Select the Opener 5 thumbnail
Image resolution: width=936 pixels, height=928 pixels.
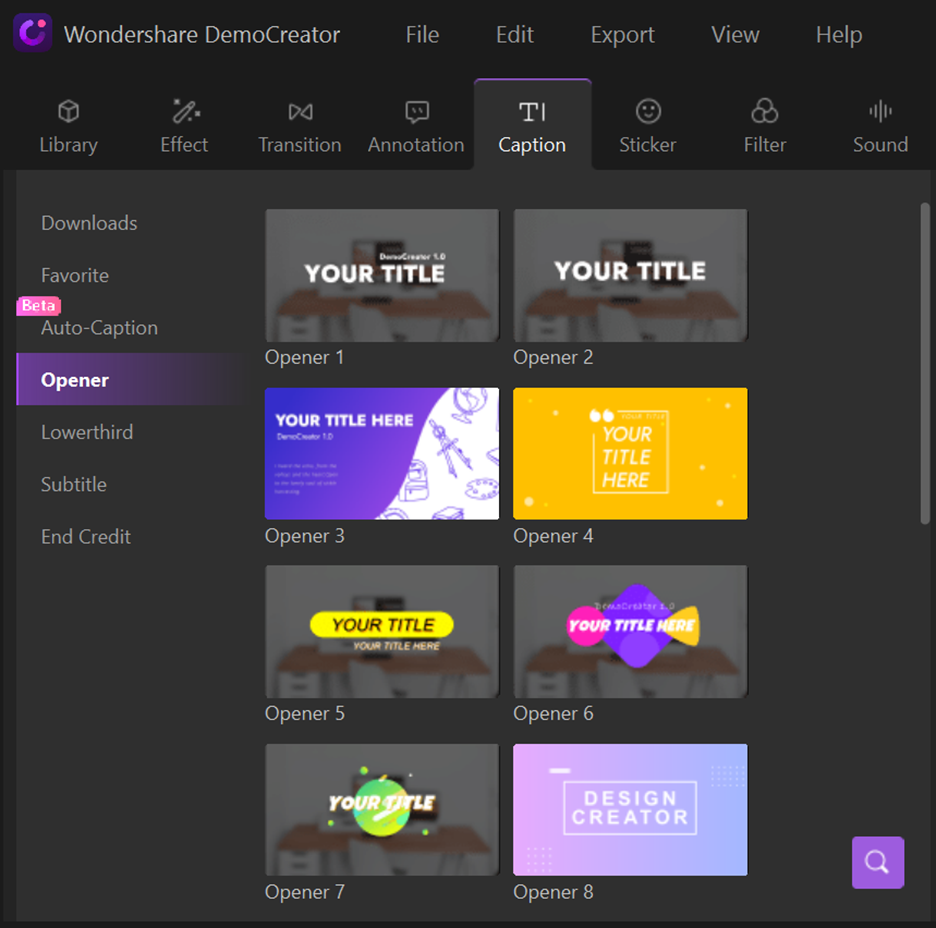pyautogui.click(x=382, y=631)
